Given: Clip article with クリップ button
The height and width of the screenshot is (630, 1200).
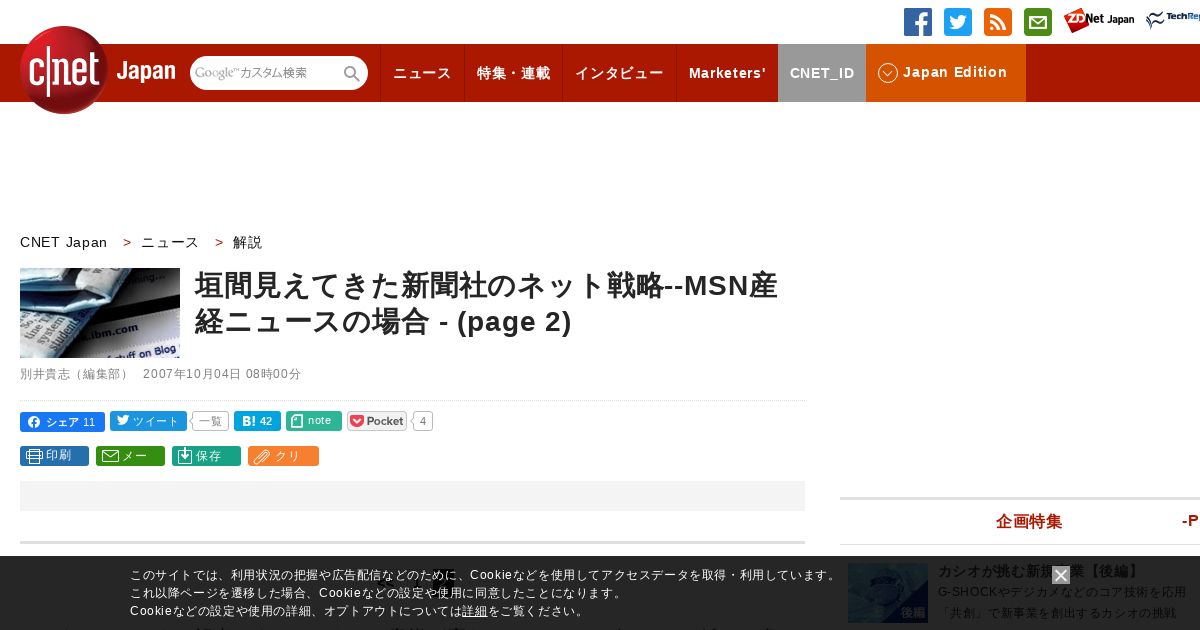Looking at the screenshot, I should pyautogui.click(x=283, y=456).
